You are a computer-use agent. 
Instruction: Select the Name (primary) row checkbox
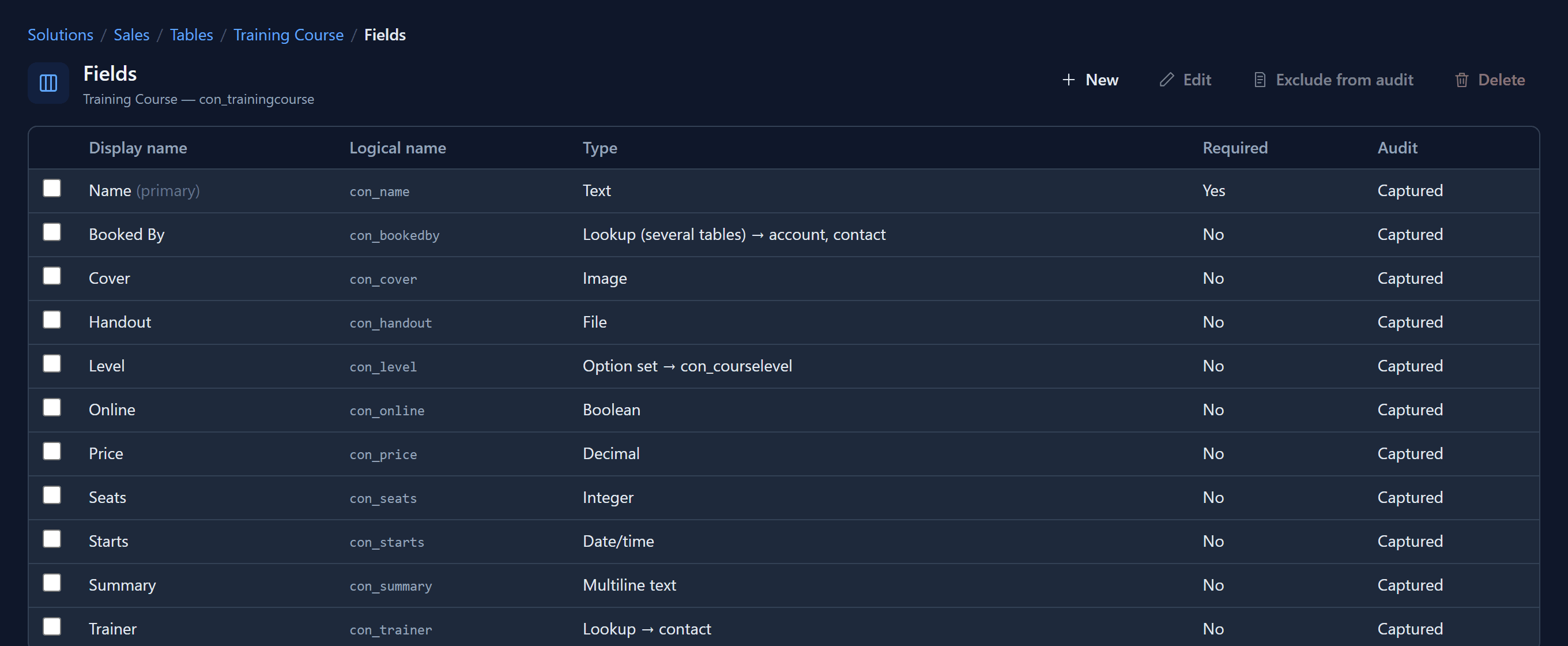(x=52, y=188)
